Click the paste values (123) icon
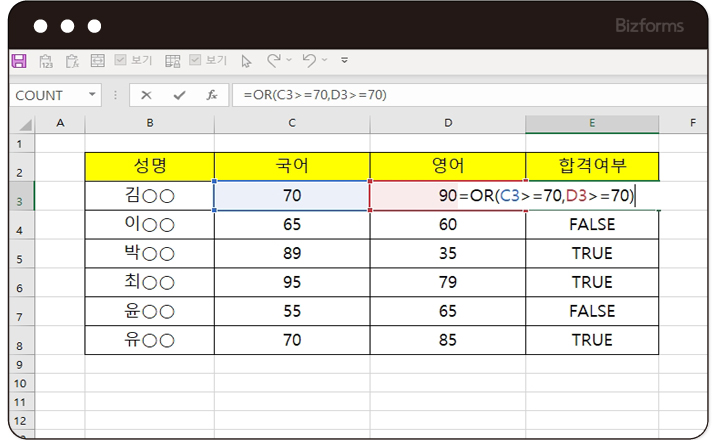Image resolution: width=715 pixels, height=440 pixels. (x=45, y=61)
